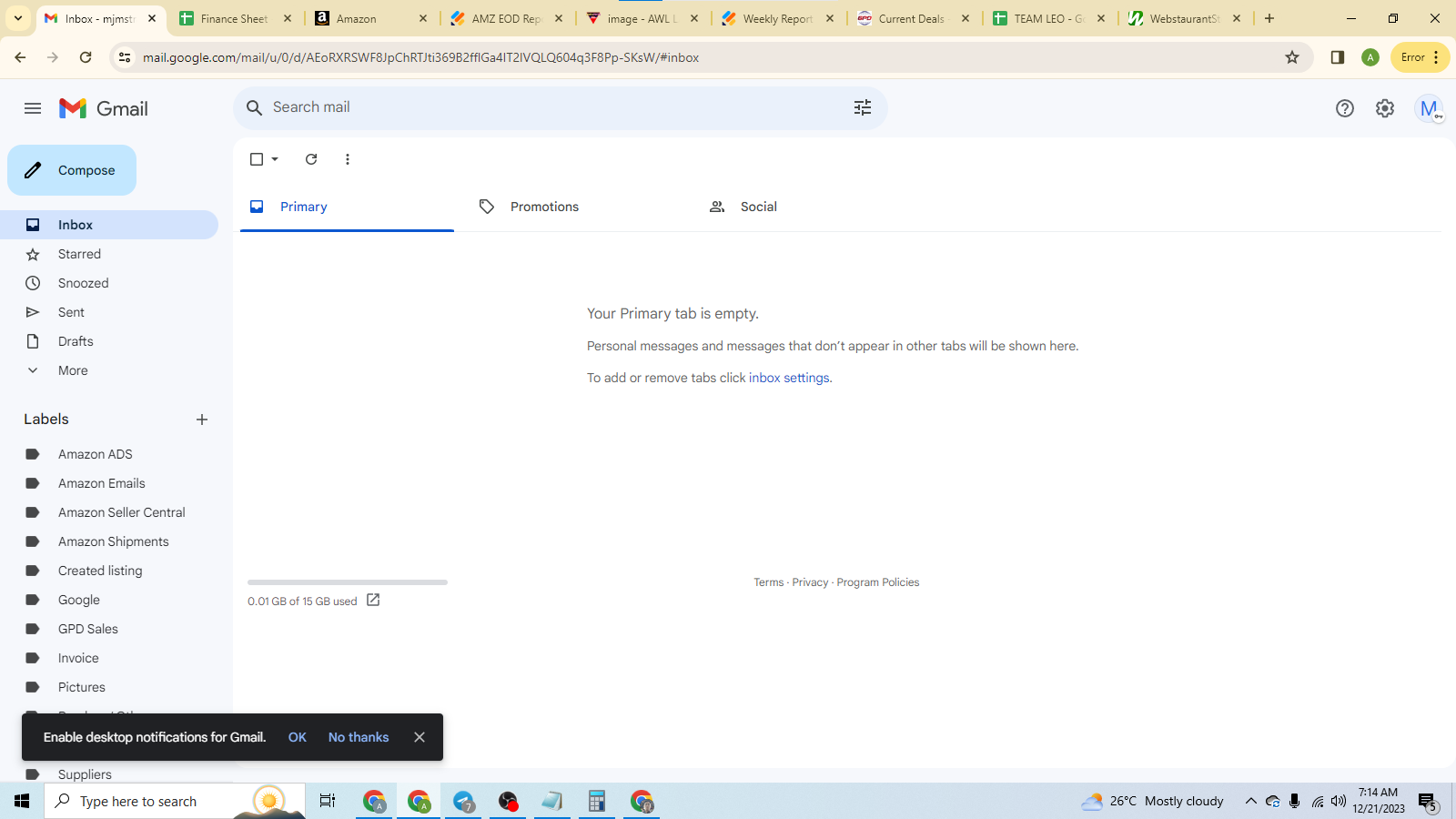Screen dimensions: 1456x819
Task: Reload the page
Action: 86,57
